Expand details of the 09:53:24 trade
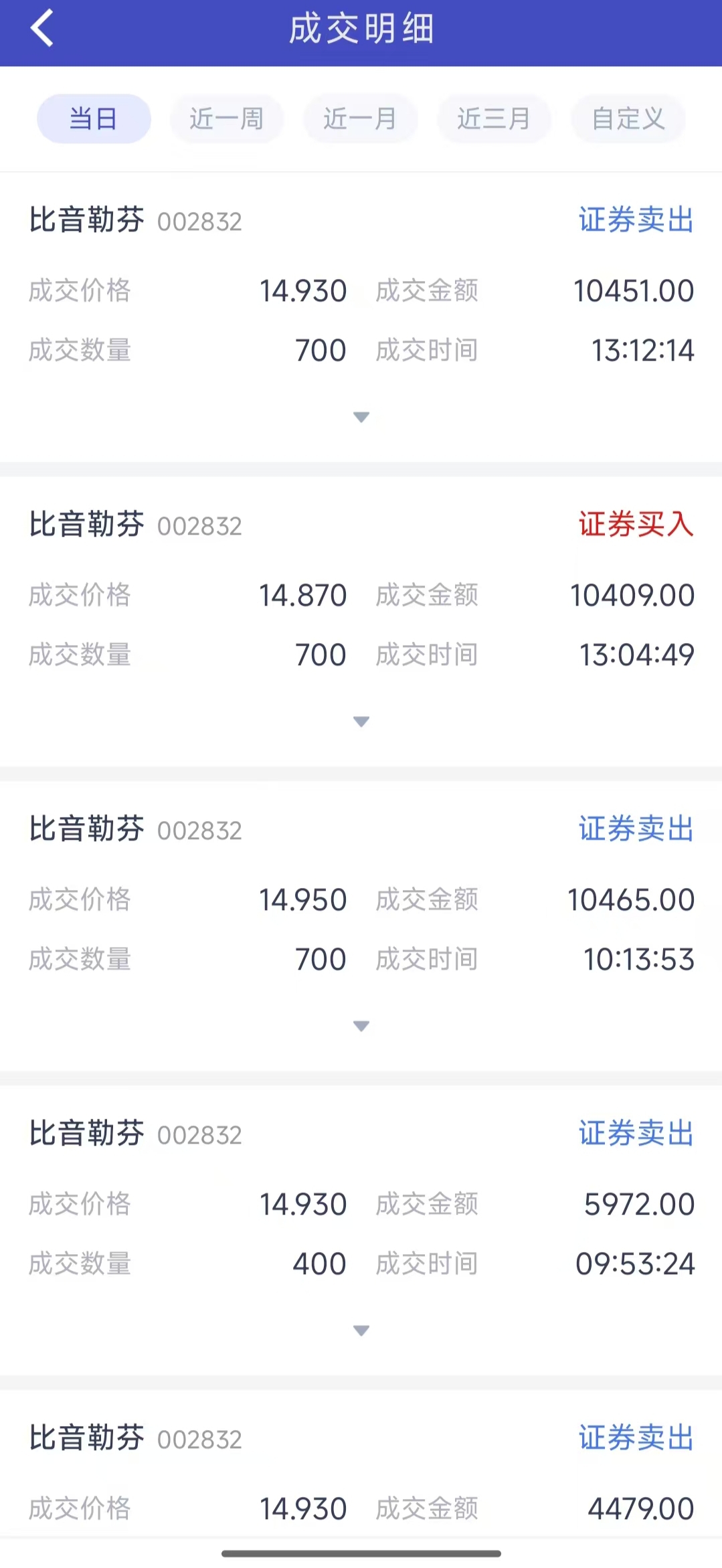 click(x=361, y=1331)
